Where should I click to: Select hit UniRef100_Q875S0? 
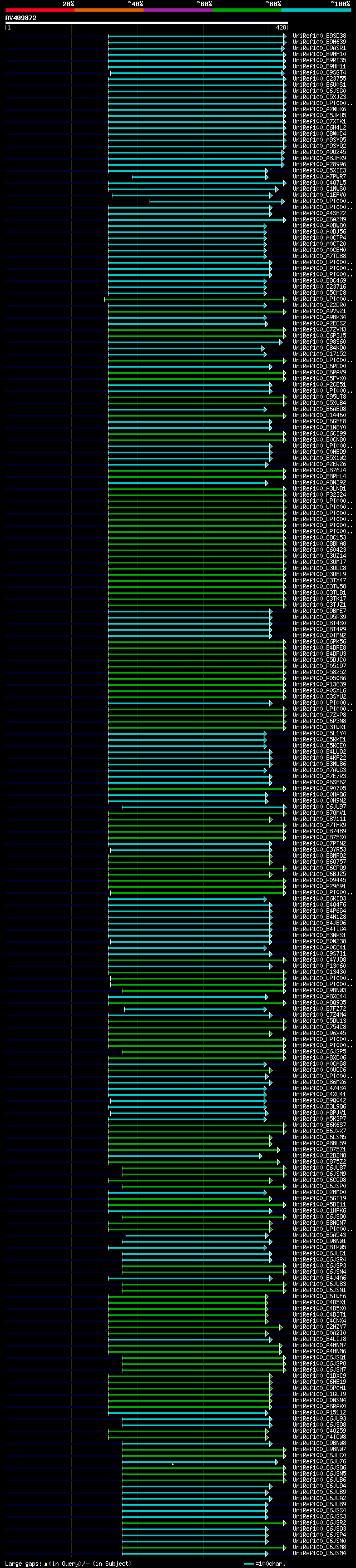point(319,838)
